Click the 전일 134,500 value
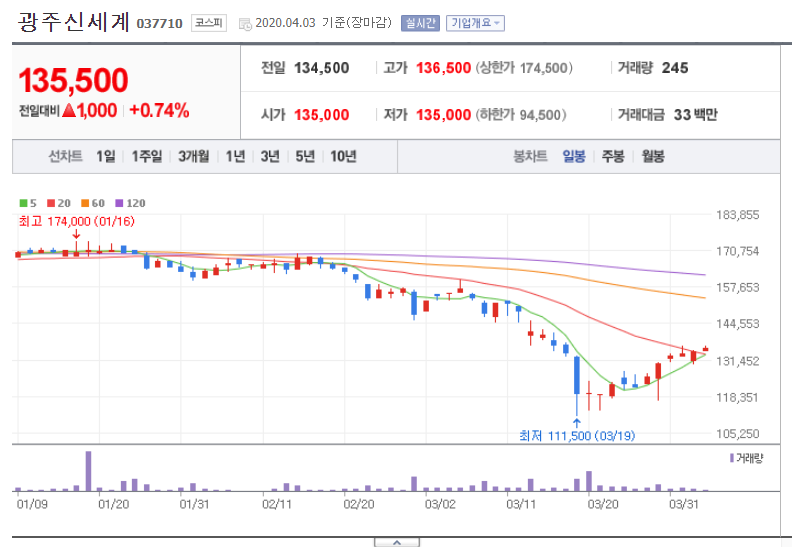 pyautogui.click(x=321, y=68)
